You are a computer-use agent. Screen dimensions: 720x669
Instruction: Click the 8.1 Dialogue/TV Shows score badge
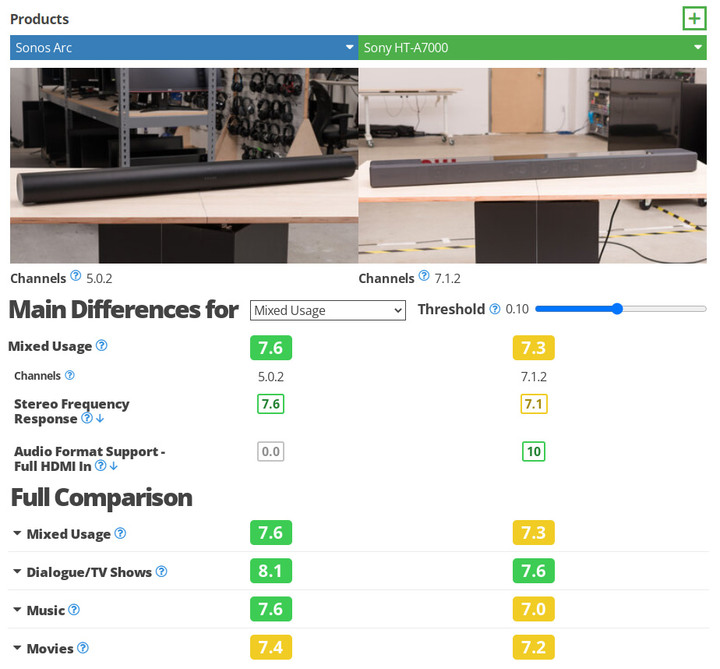click(x=271, y=571)
